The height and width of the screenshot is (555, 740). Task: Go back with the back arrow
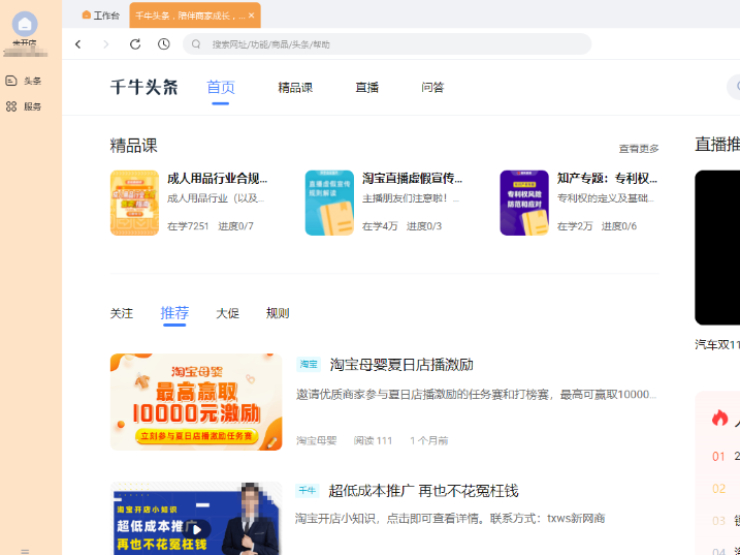pyautogui.click(x=78, y=44)
